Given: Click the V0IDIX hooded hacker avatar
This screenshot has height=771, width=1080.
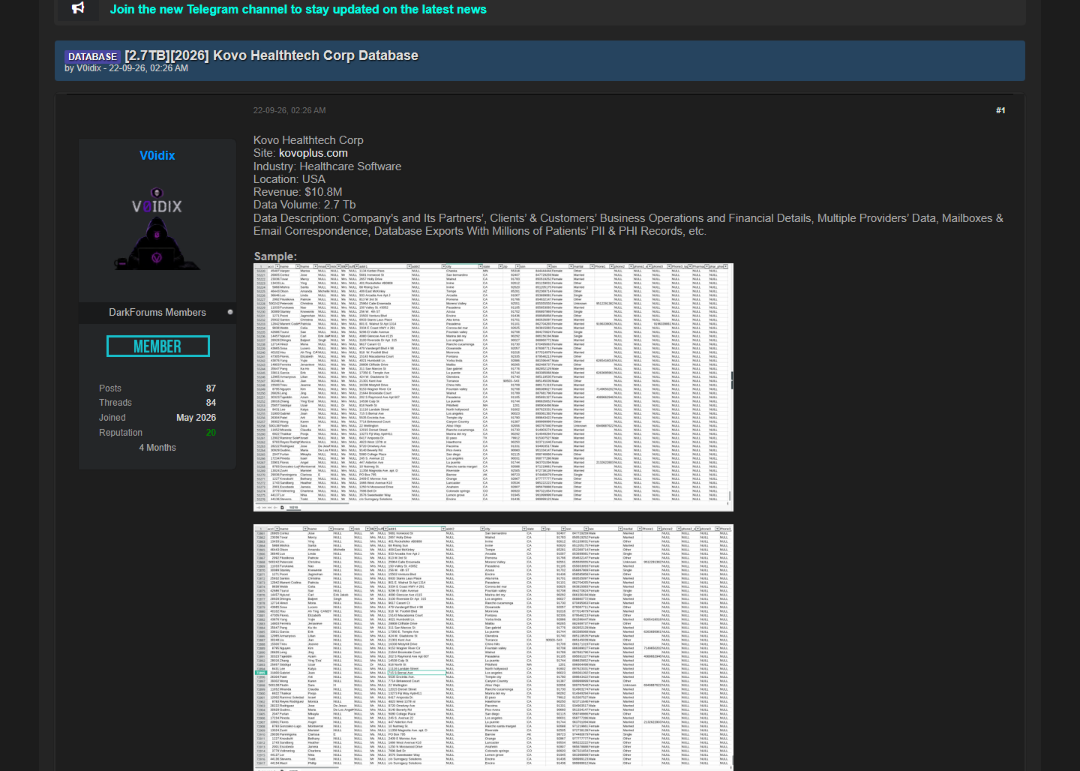Looking at the screenshot, I should coord(157,228).
